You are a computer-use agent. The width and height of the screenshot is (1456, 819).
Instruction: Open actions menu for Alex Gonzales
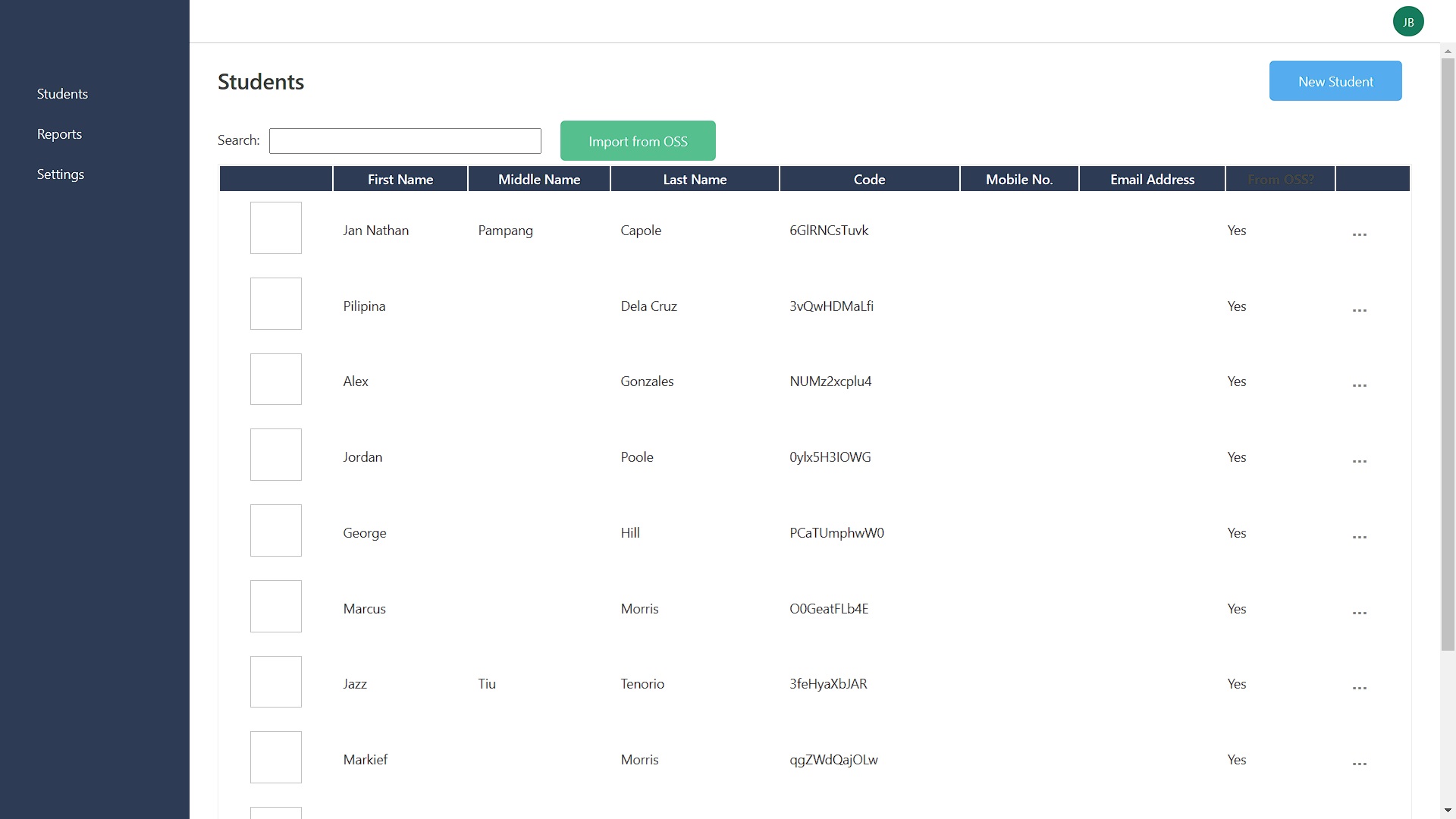(x=1360, y=385)
